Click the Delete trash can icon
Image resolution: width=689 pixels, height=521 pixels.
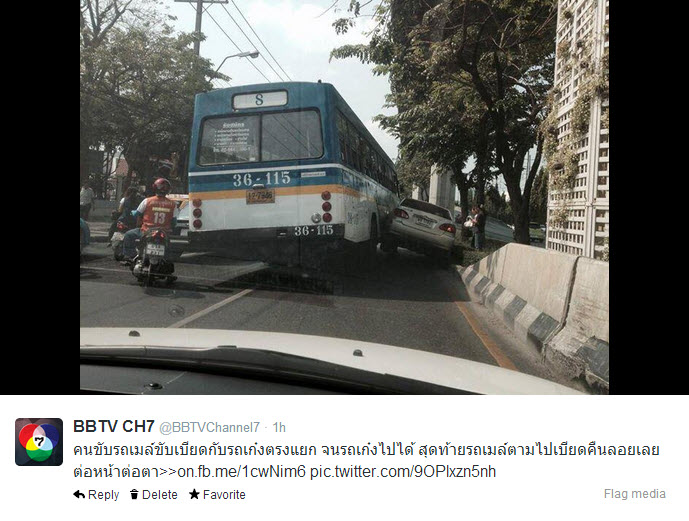pyautogui.click(x=134, y=494)
